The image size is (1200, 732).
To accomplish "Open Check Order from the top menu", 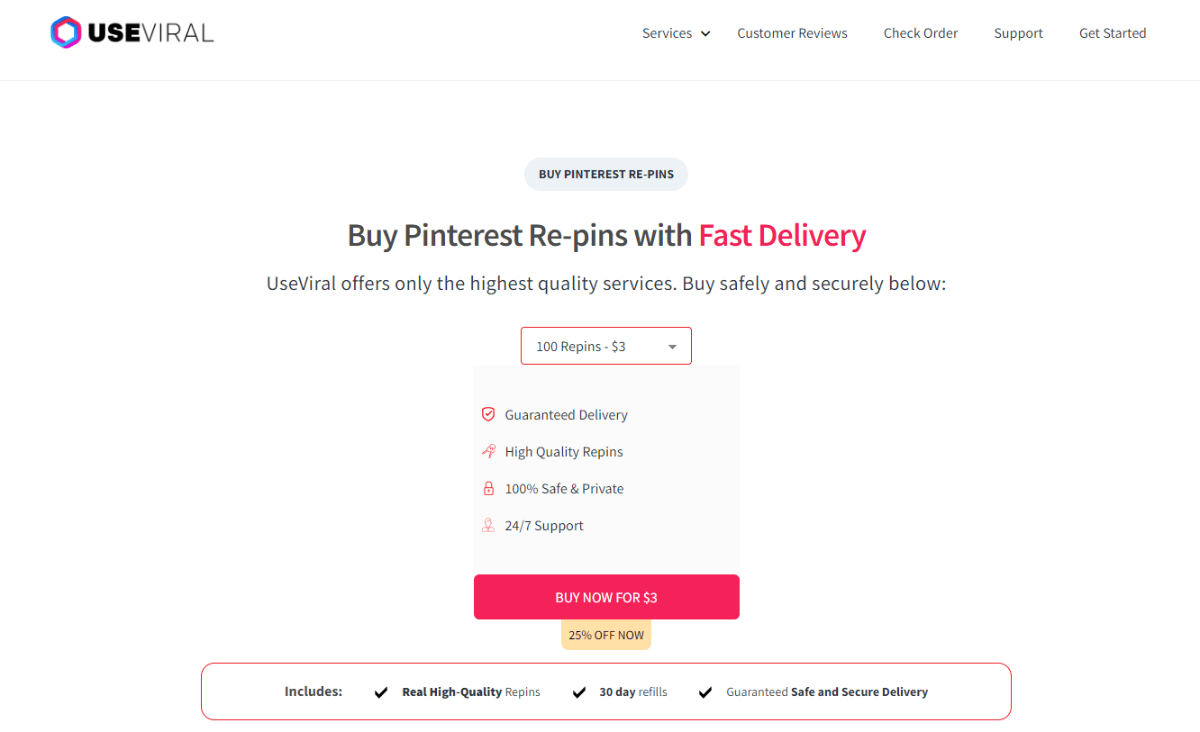I will click(x=920, y=33).
